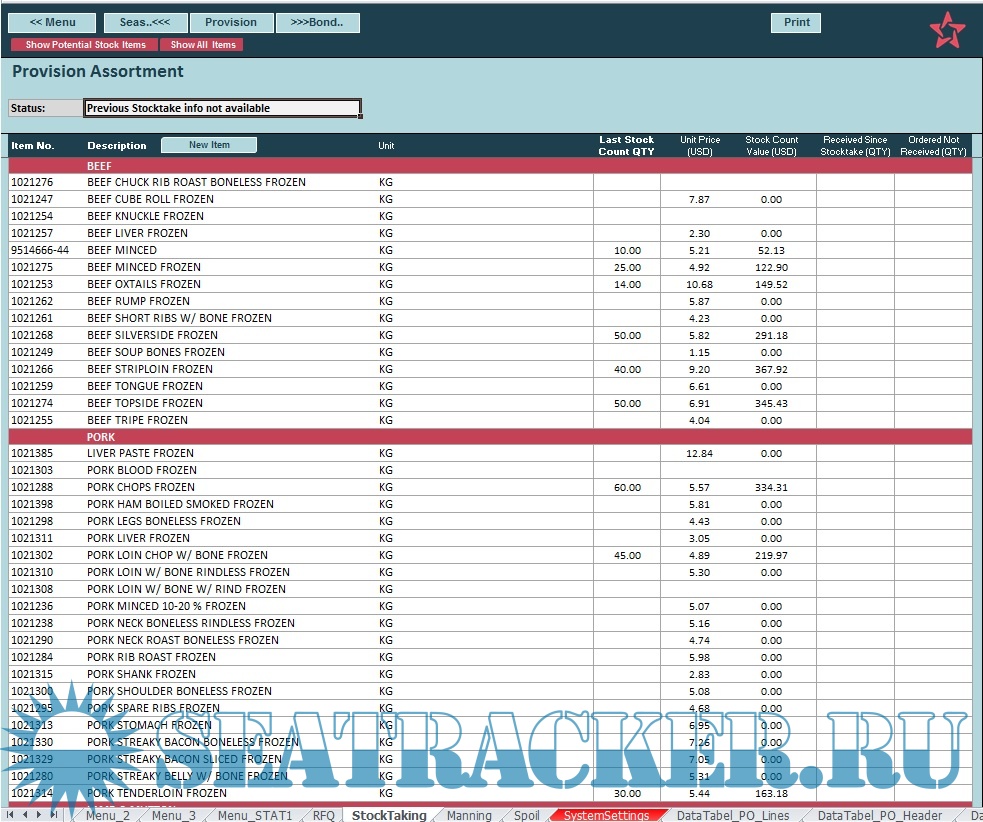983x822 pixels.
Task: Go back with the << Menu button
Action: pyautogui.click(x=53, y=23)
